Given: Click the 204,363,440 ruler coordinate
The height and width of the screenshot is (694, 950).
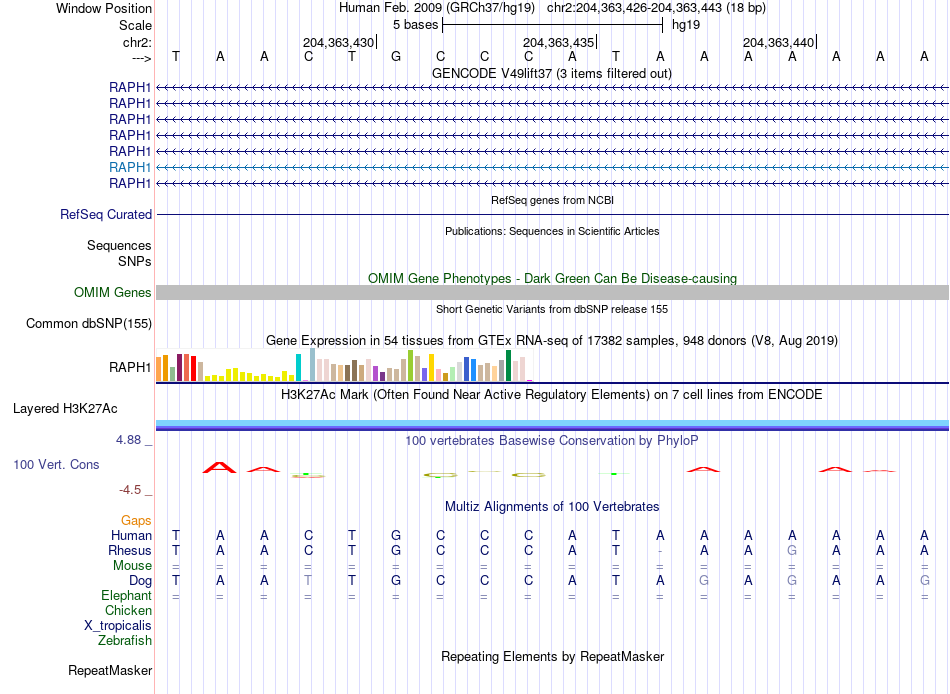Looking at the screenshot, I should point(778,42).
